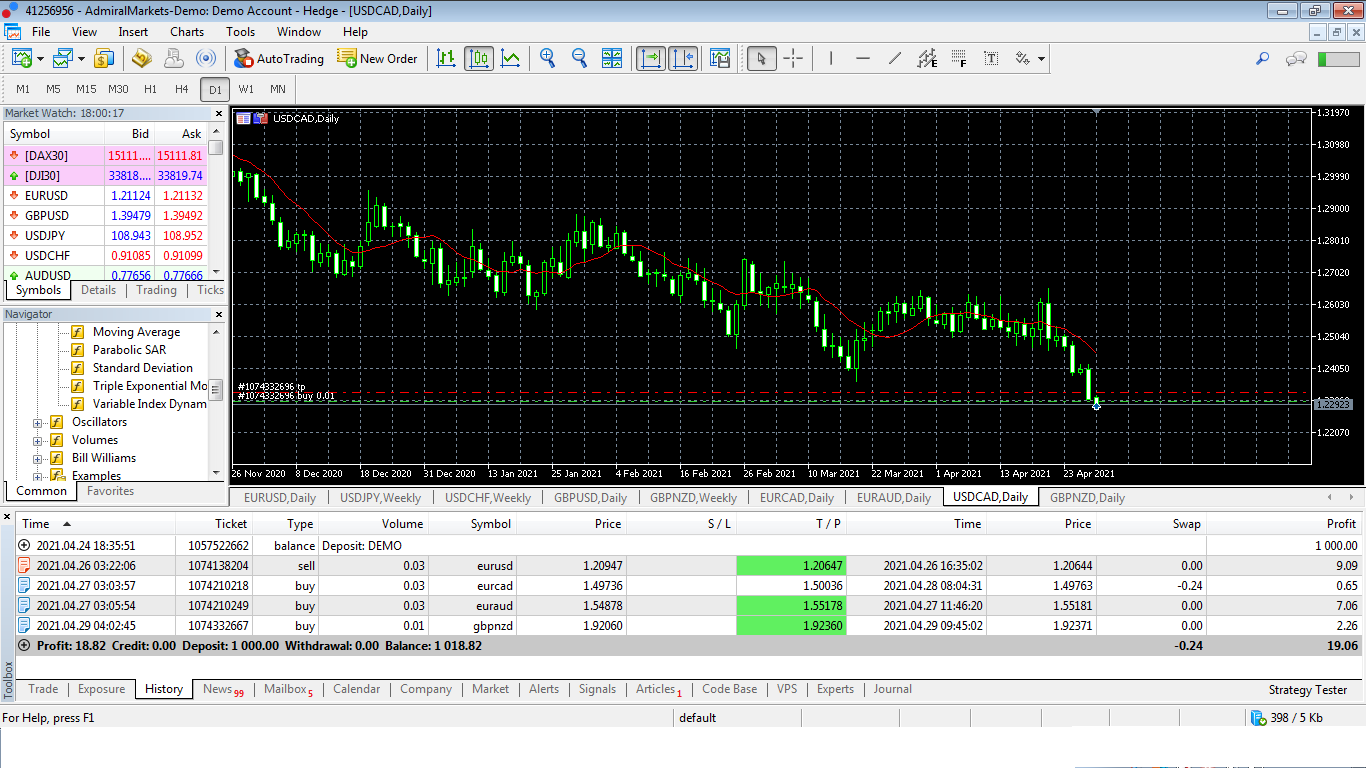Screen dimensions: 1366x768
Task: Open the Data Window gold icon
Action: [x=142, y=58]
